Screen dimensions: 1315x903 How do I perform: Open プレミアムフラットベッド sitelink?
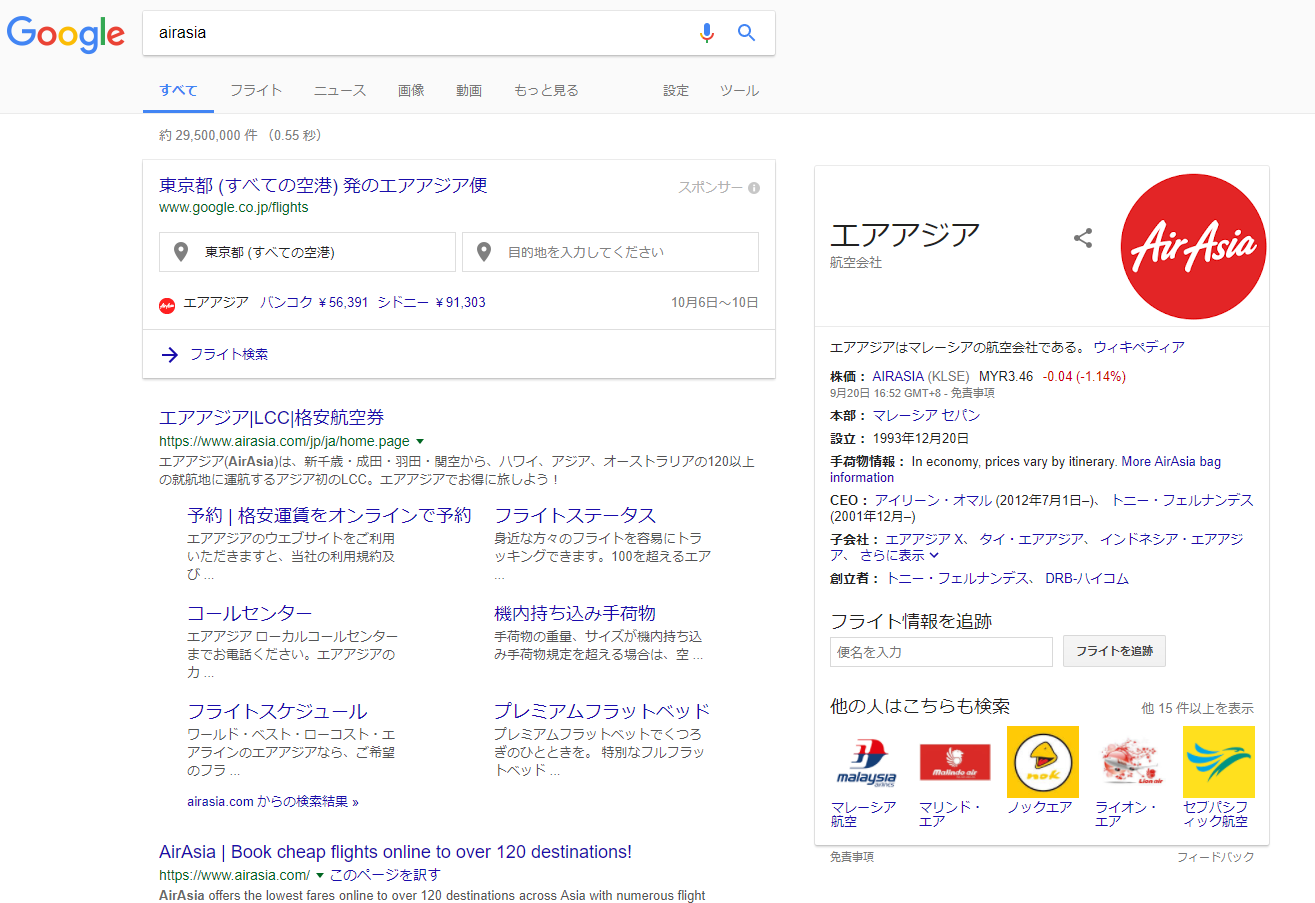pyautogui.click(x=602, y=712)
